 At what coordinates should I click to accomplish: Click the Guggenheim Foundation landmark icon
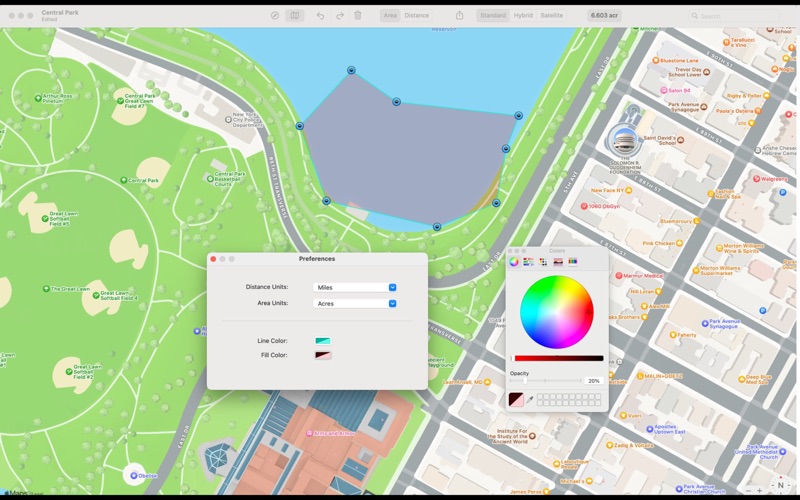click(x=626, y=139)
